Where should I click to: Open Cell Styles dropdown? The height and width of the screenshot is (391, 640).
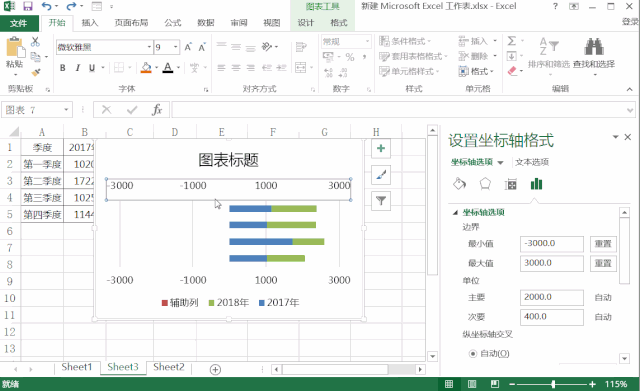pyautogui.click(x=409, y=71)
